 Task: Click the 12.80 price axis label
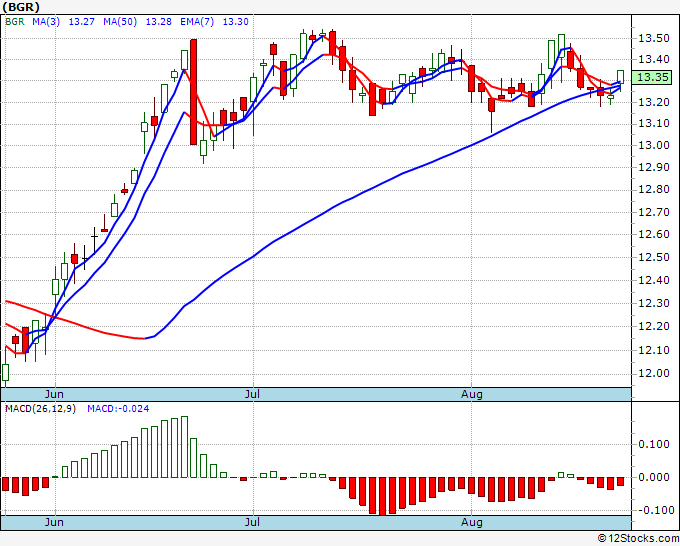click(x=654, y=190)
